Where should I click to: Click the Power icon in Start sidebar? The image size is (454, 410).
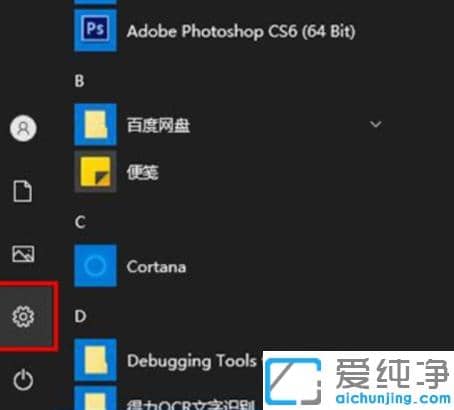[23, 380]
